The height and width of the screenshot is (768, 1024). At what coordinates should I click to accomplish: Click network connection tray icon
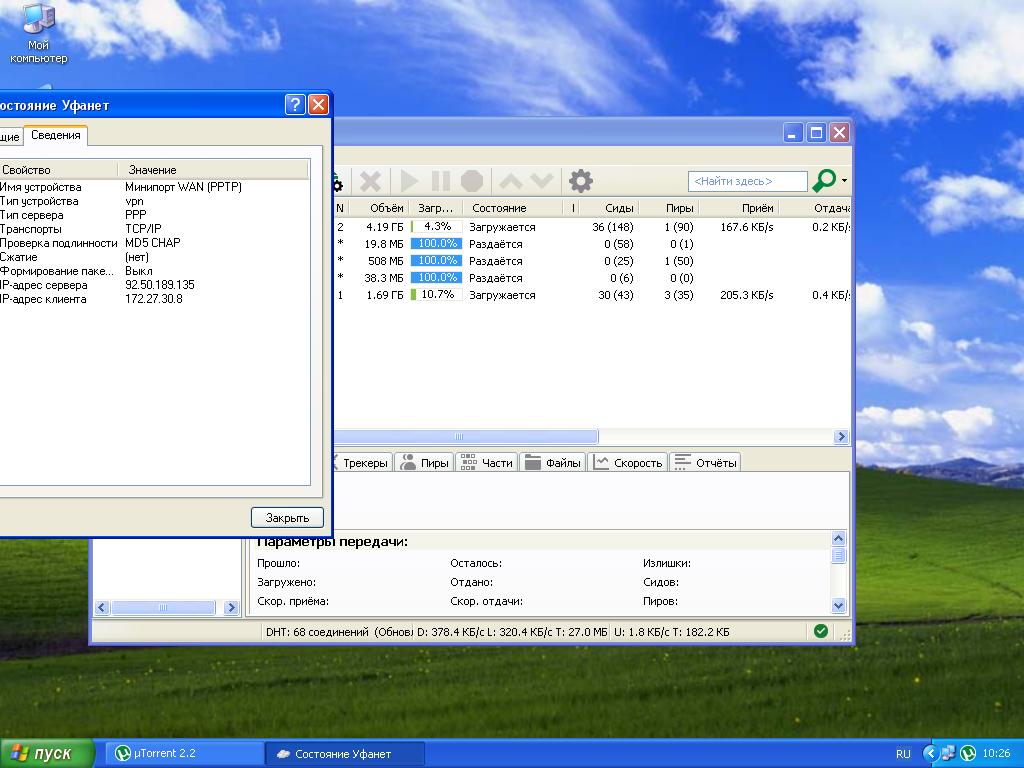click(x=948, y=753)
